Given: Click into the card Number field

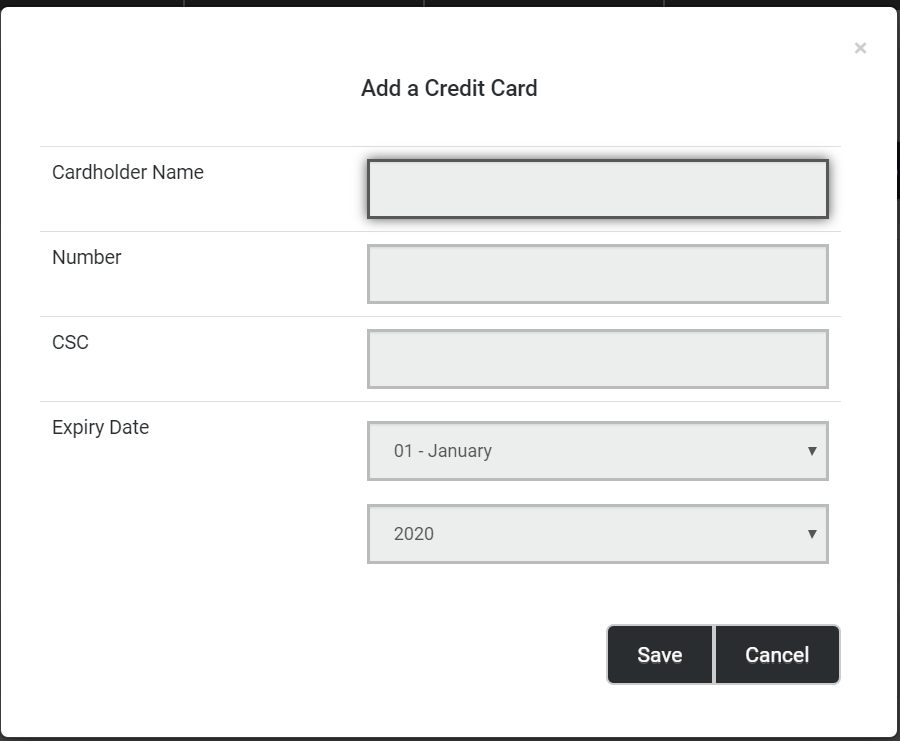Looking at the screenshot, I should tap(598, 274).
